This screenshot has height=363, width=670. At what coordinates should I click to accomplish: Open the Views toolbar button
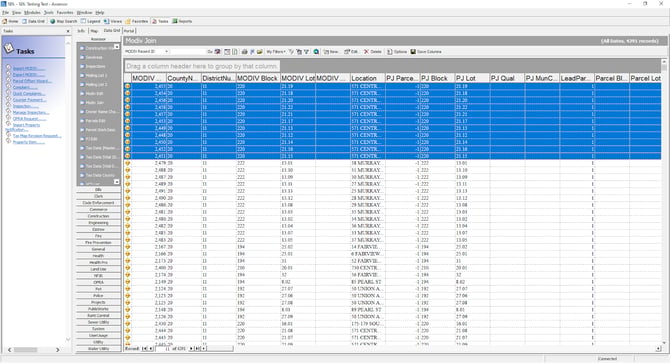point(113,21)
